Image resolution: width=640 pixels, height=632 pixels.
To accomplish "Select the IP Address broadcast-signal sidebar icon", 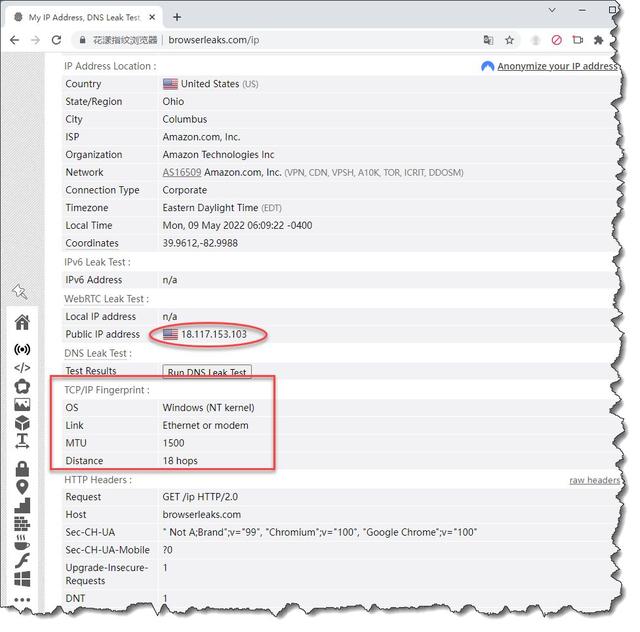I will click(x=22, y=349).
